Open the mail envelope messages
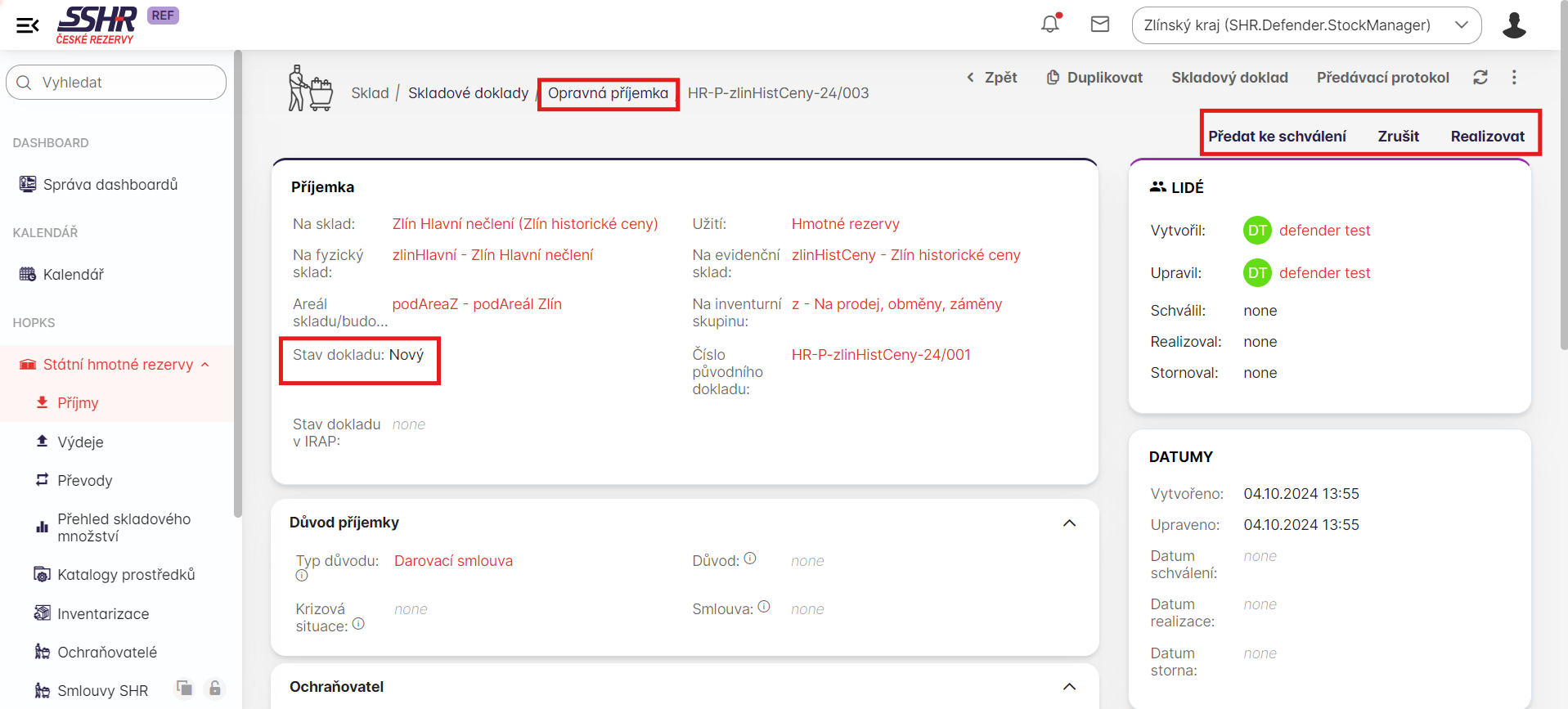The height and width of the screenshot is (709, 1568). pos(1100,25)
